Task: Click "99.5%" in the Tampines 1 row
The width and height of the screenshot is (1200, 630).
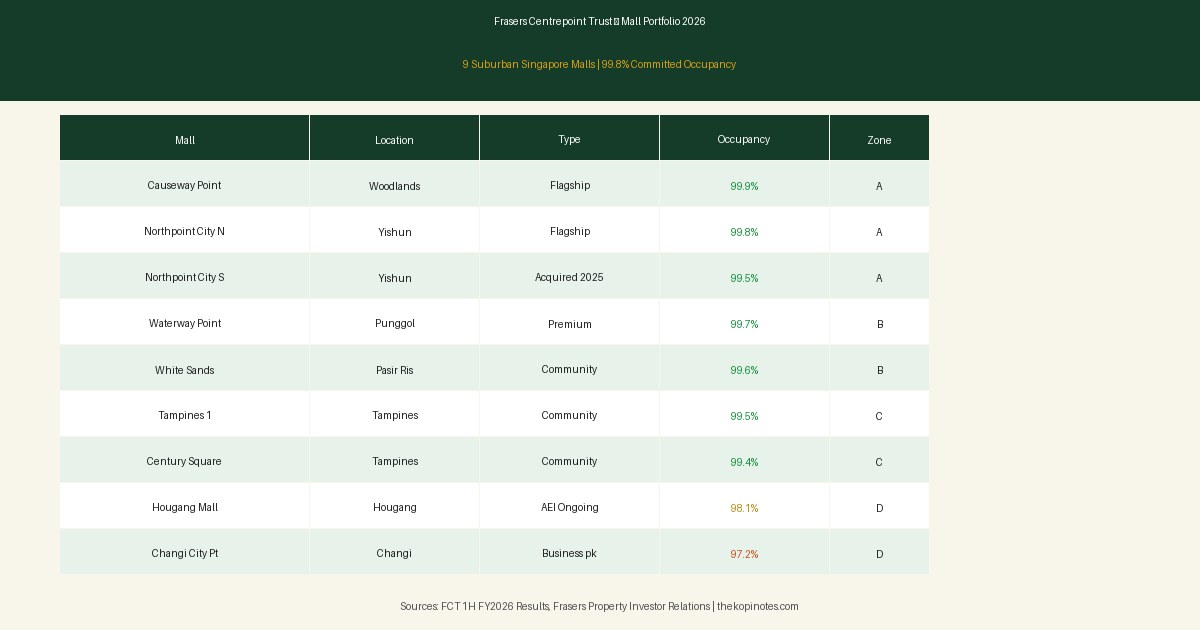Action: pos(744,416)
